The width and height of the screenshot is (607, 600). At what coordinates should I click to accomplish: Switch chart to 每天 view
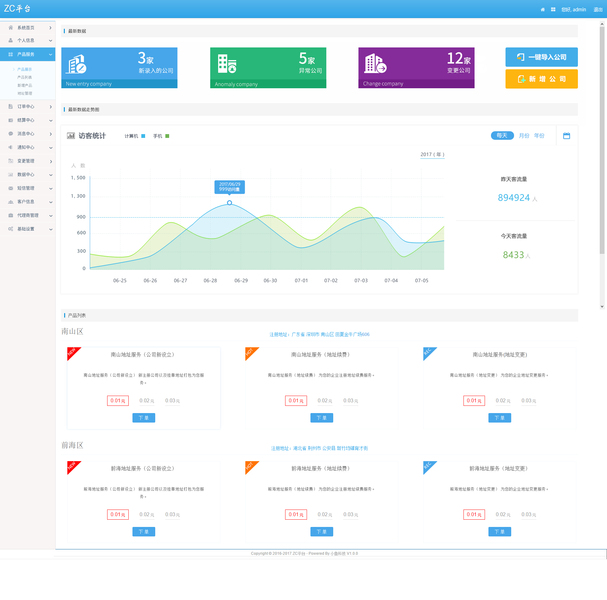pyautogui.click(x=502, y=135)
